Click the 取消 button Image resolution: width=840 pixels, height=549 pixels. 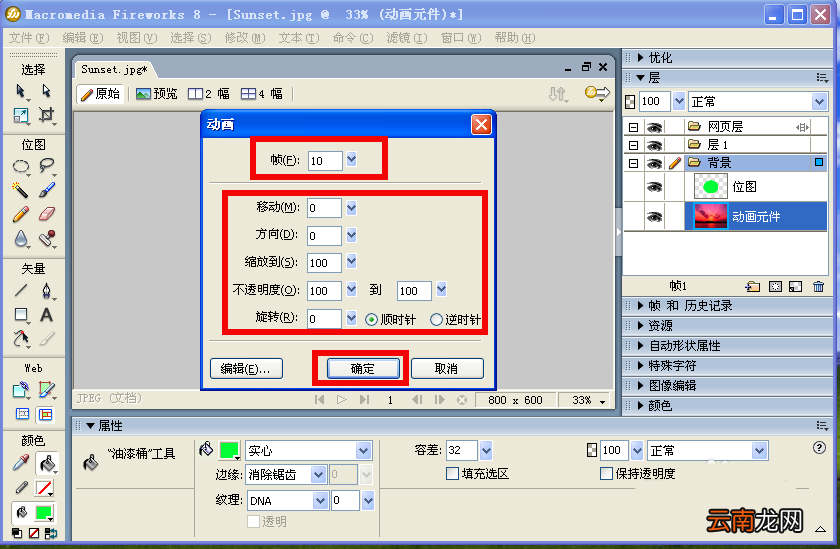coord(446,368)
